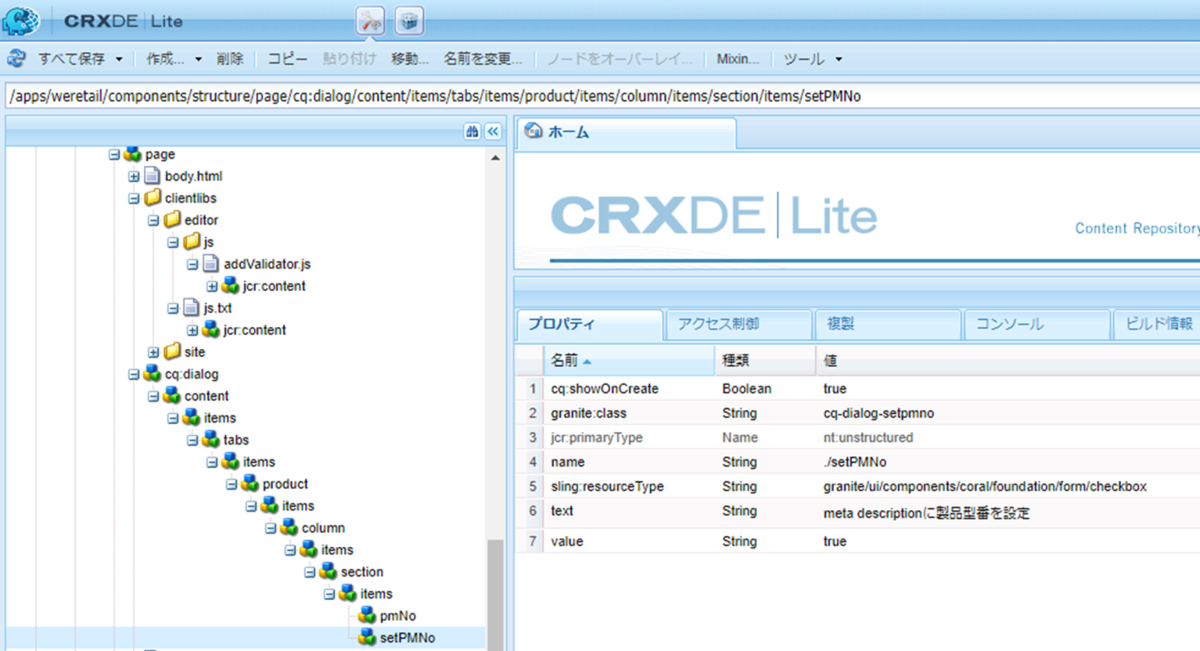Expand the body.html node
Image resolution: width=1200 pixels, height=651 pixels.
click(x=134, y=176)
